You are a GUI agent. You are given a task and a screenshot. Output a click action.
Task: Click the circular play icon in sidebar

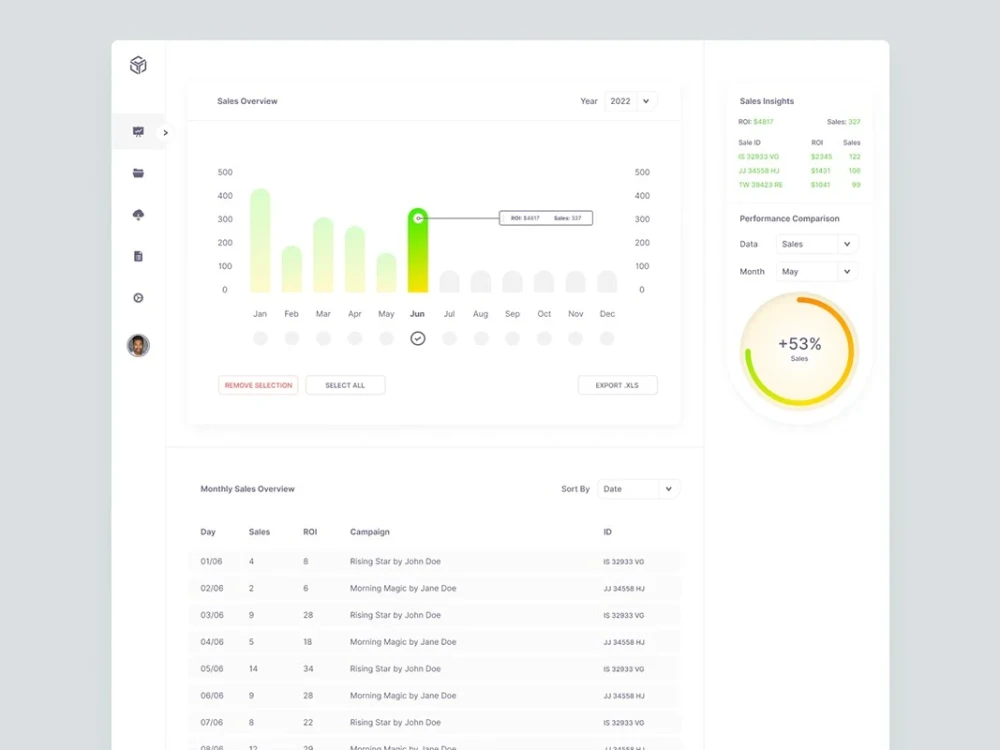(138, 298)
